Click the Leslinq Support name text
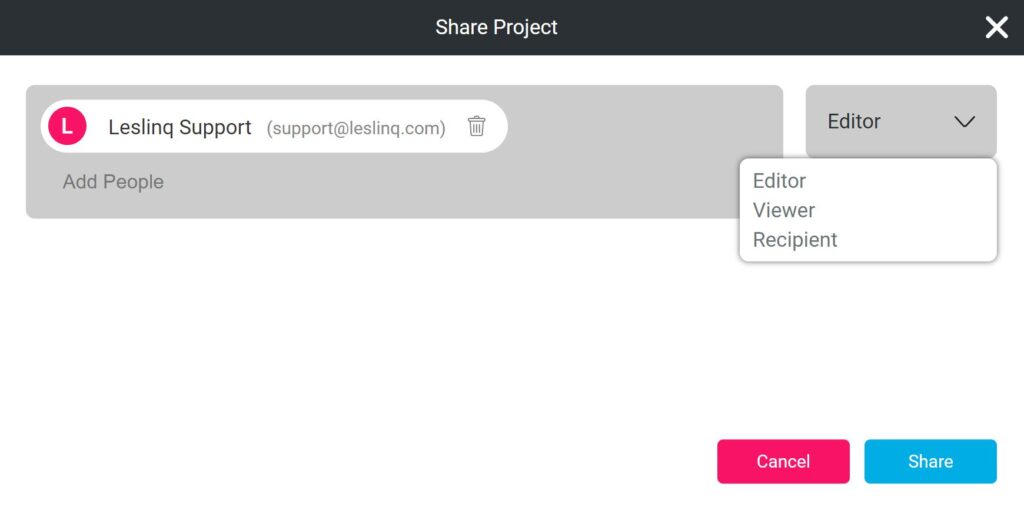The width and height of the screenshot is (1024, 510). coord(180,127)
